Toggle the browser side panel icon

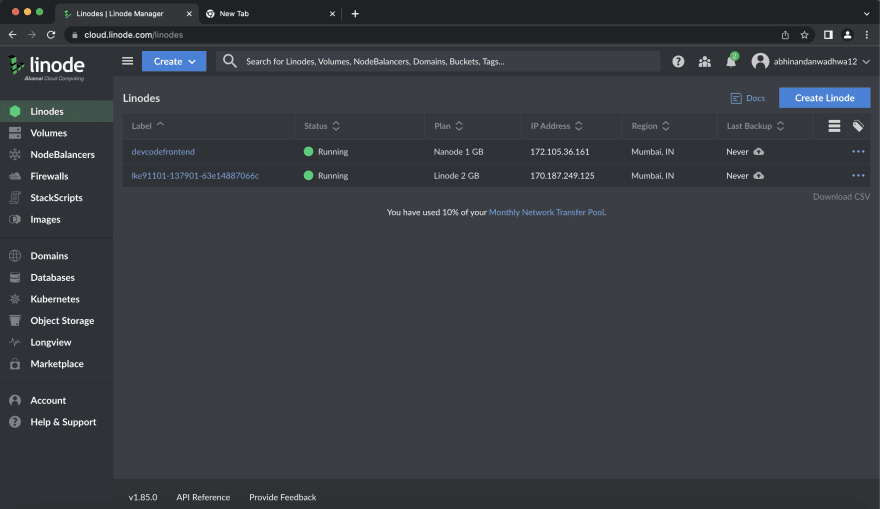tap(828, 35)
